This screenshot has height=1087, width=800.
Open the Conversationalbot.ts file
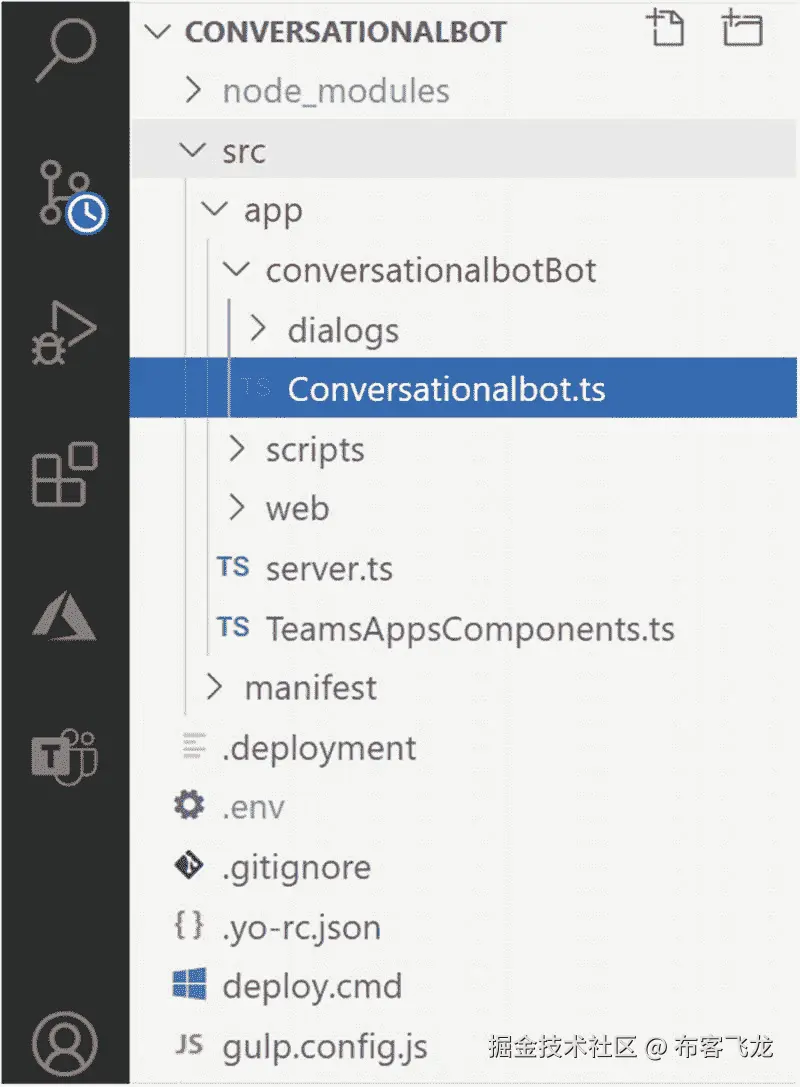tap(446, 389)
